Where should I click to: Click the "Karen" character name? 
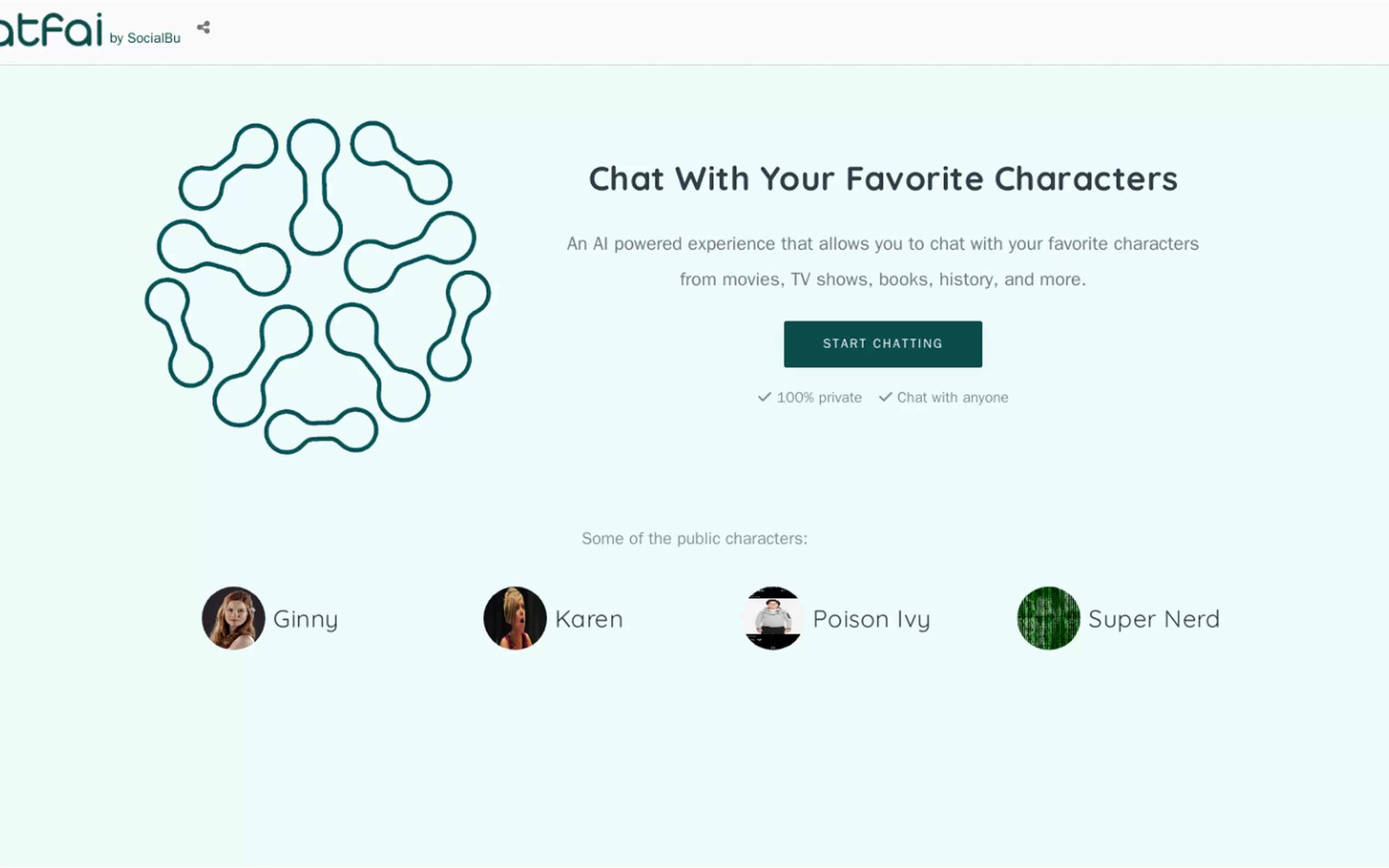[x=588, y=619]
